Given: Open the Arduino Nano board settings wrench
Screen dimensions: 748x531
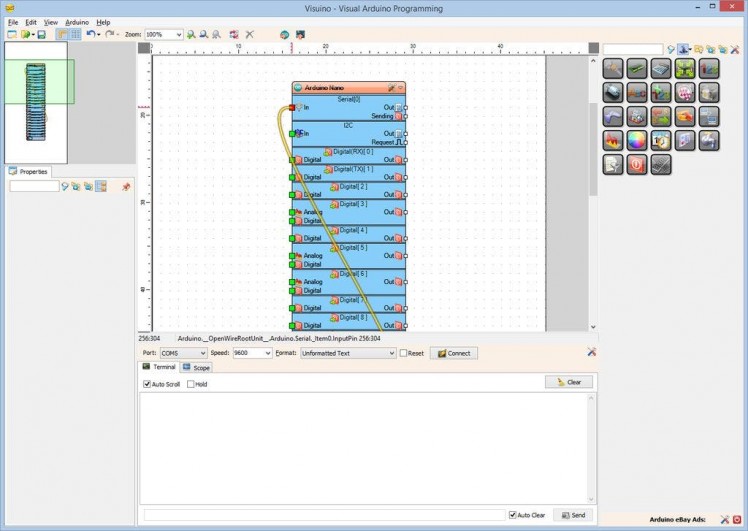Looking at the screenshot, I should click(392, 88).
